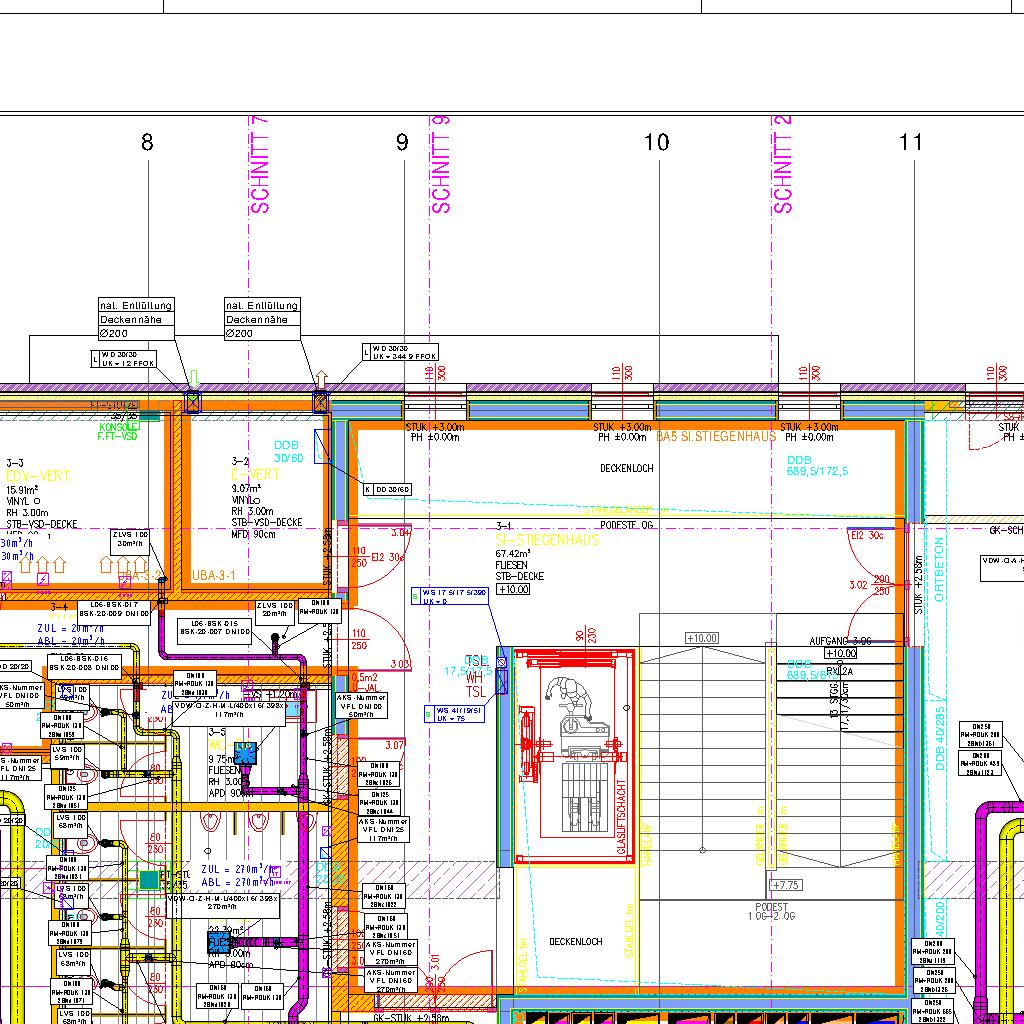Click the +7.75 elevation marker

(786, 885)
